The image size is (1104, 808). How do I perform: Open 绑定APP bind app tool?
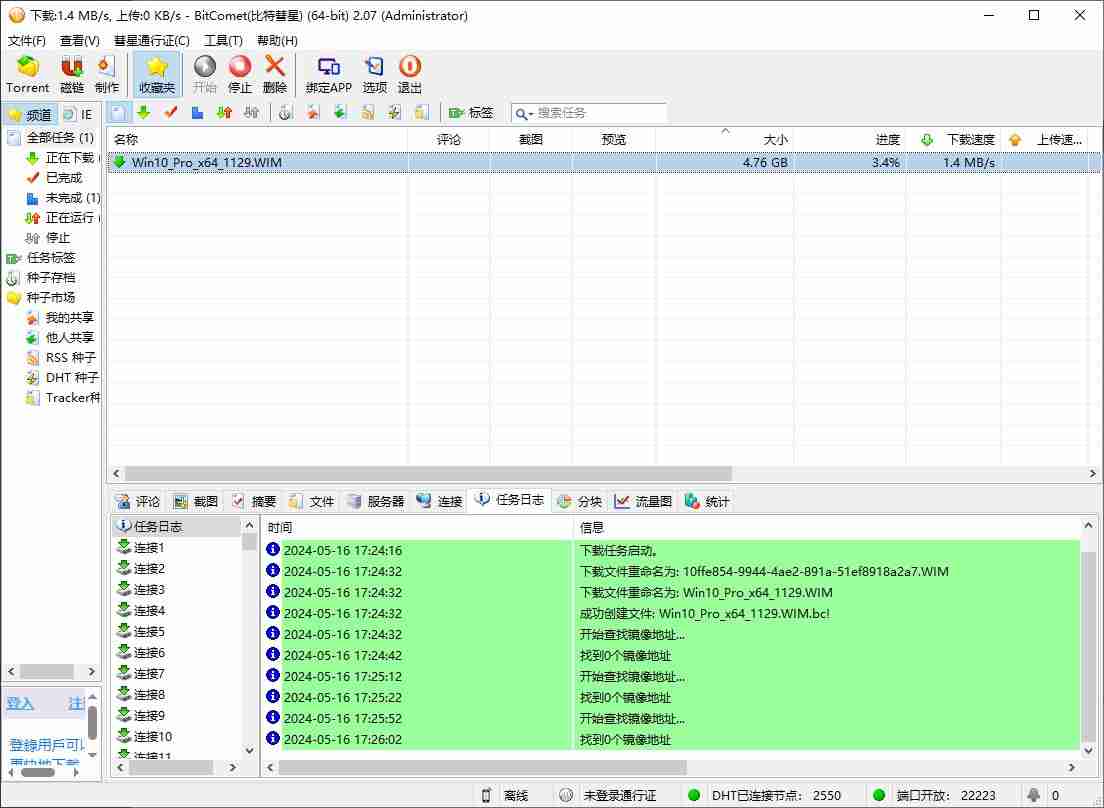coord(329,75)
